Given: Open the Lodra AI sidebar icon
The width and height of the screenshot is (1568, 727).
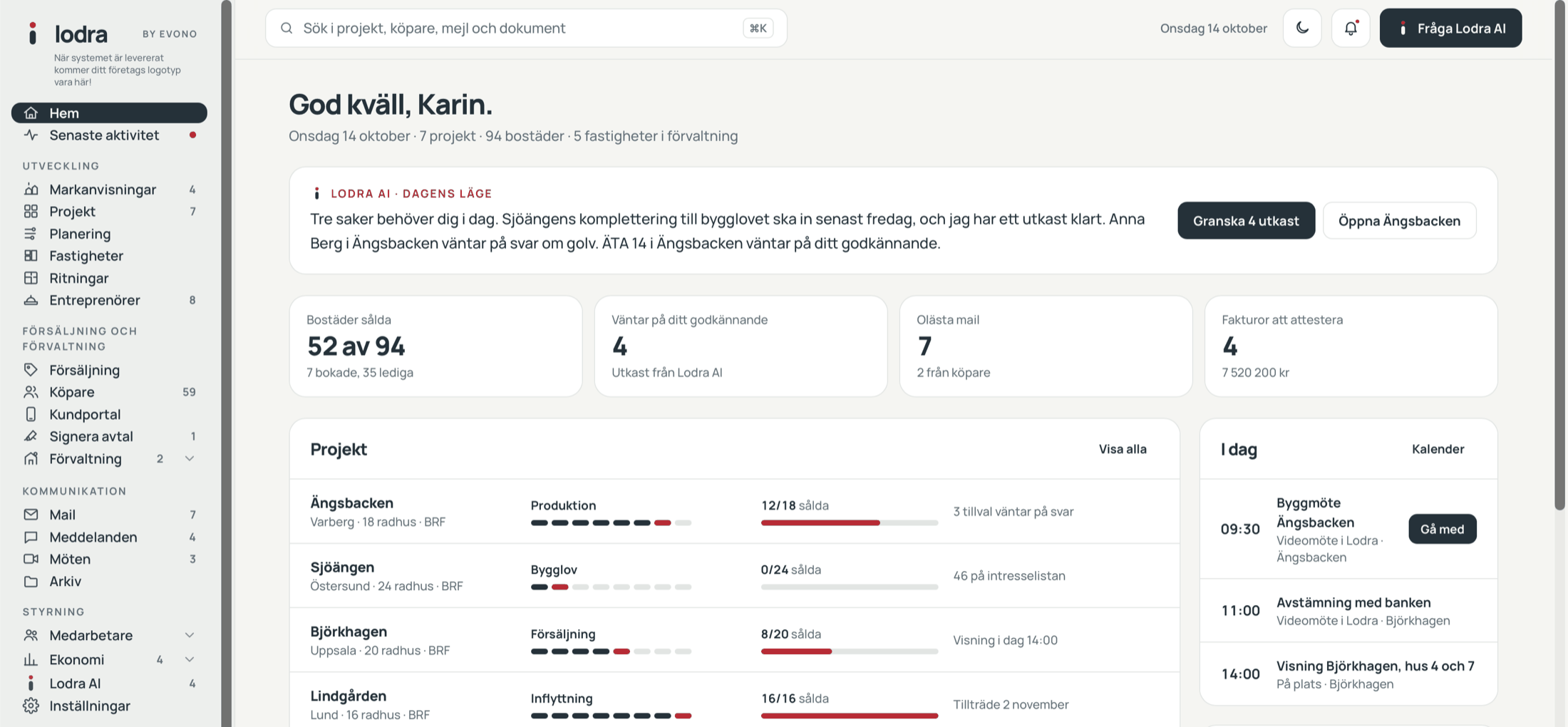Looking at the screenshot, I should [x=31, y=683].
